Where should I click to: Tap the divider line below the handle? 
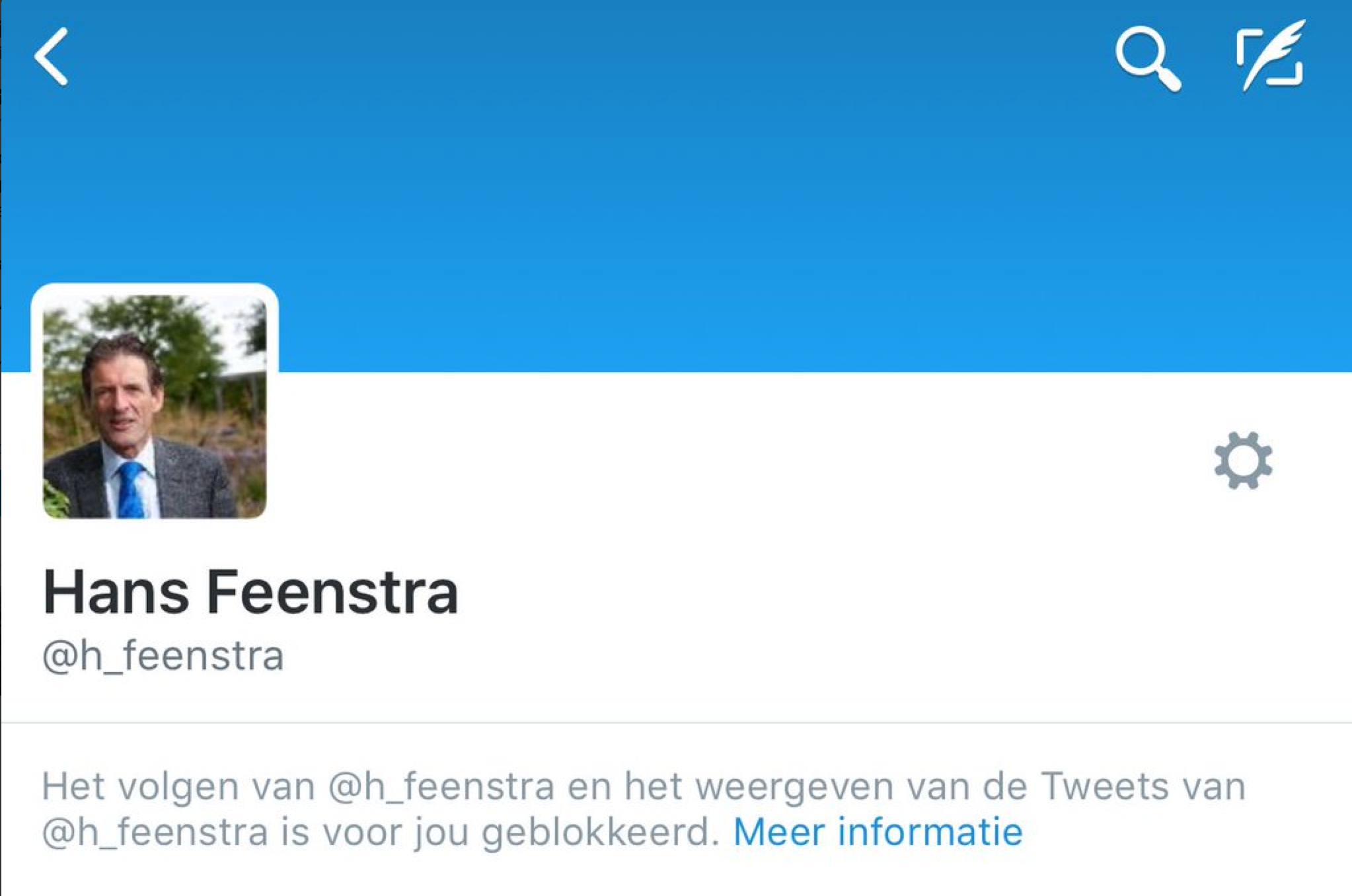pyautogui.click(x=676, y=723)
